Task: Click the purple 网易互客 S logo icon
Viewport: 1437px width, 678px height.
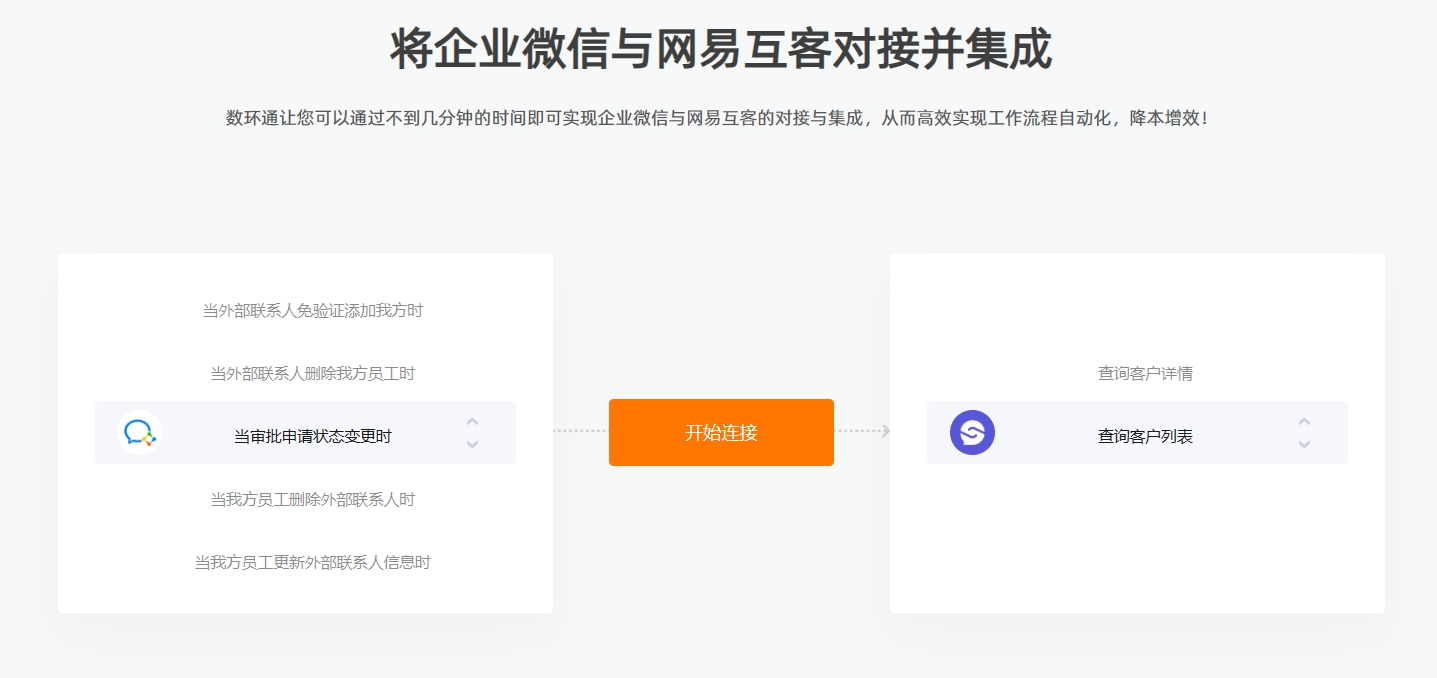Action: (972, 433)
